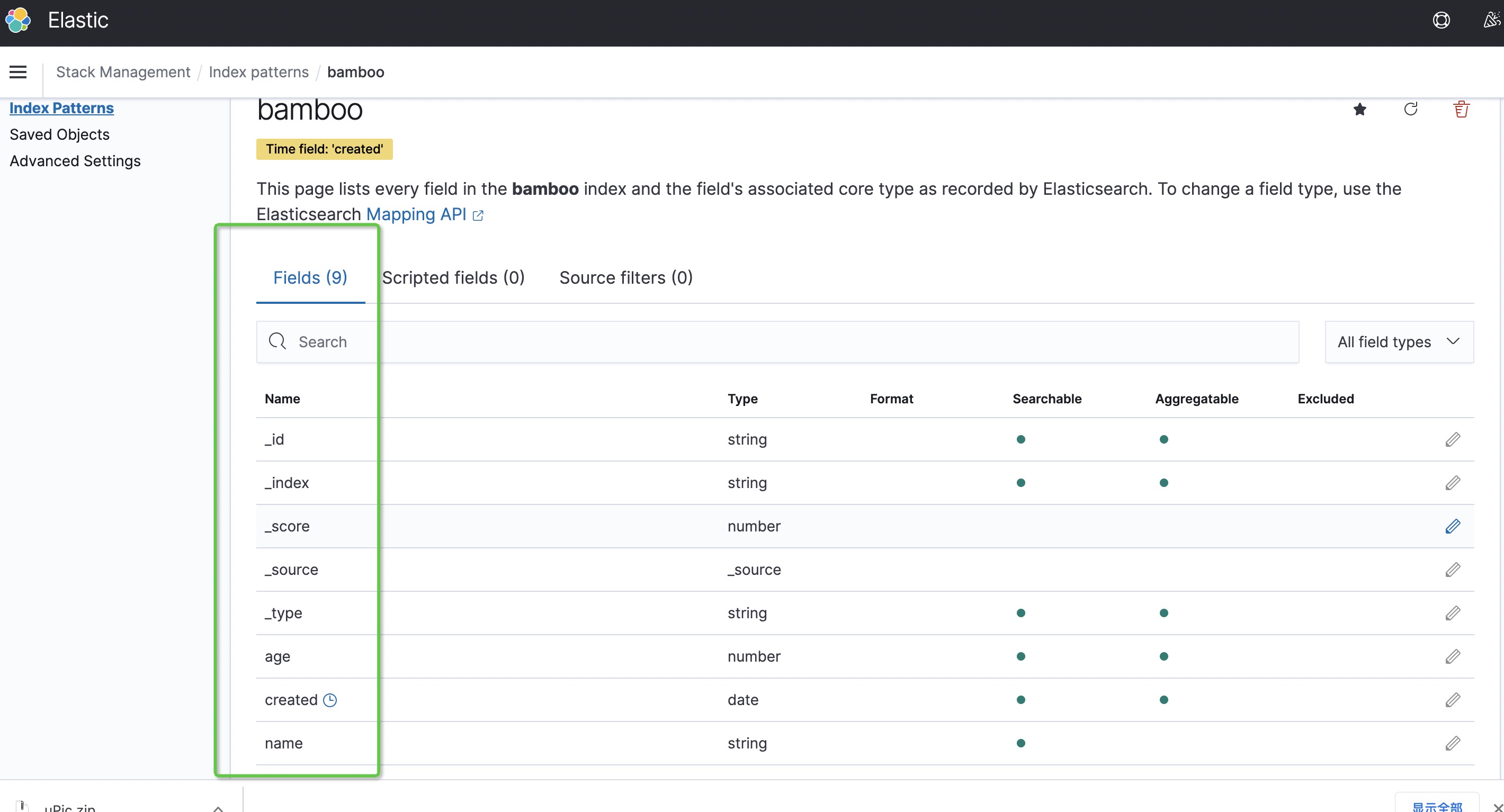The height and width of the screenshot is (812, 1504).
Task: Click the magnifier icon in Search box
Action: [x=277, y=341]
